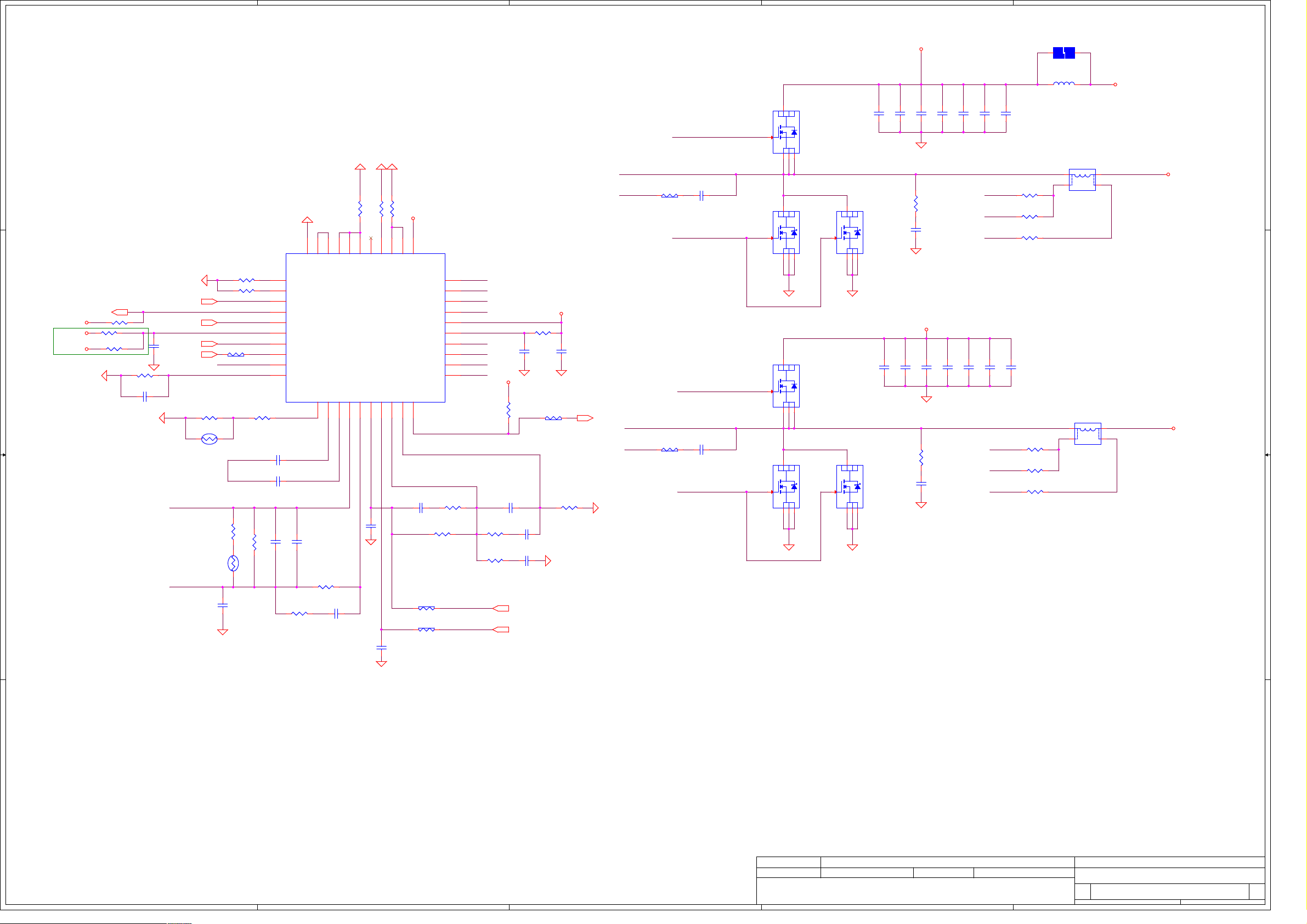Select the high-side MOSFET of the lower power stage
The width and height of the screenshot is (1307, 924).
(786, 386)
